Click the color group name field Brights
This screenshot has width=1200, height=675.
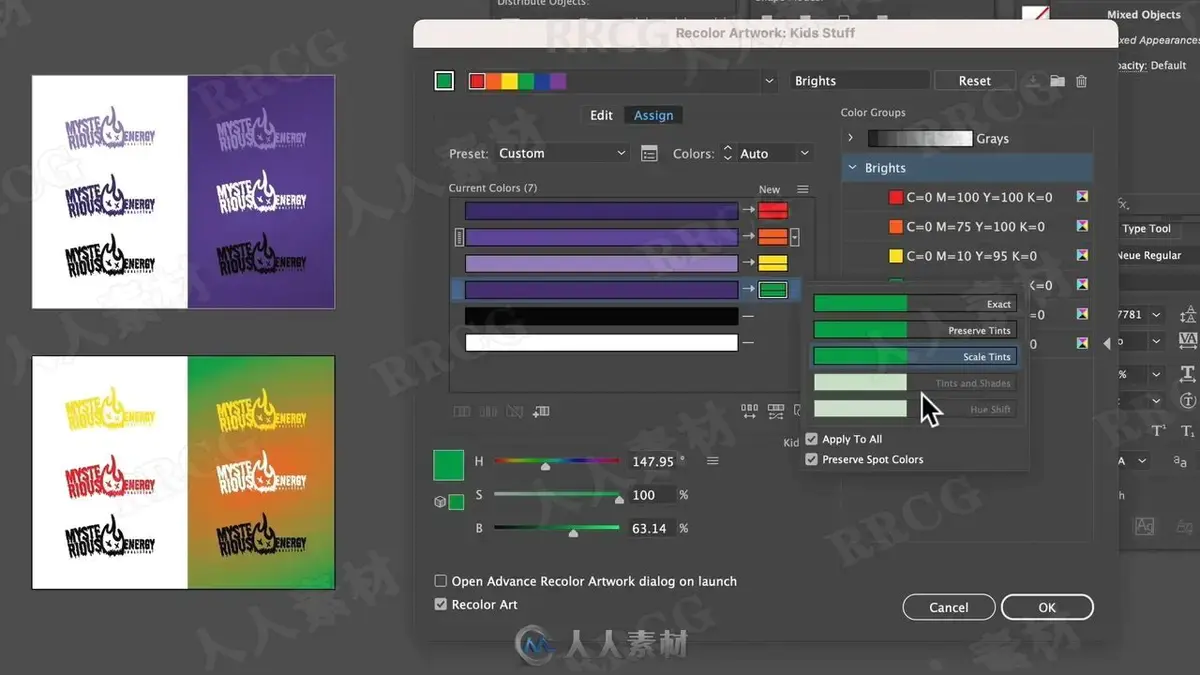[860, 81]
